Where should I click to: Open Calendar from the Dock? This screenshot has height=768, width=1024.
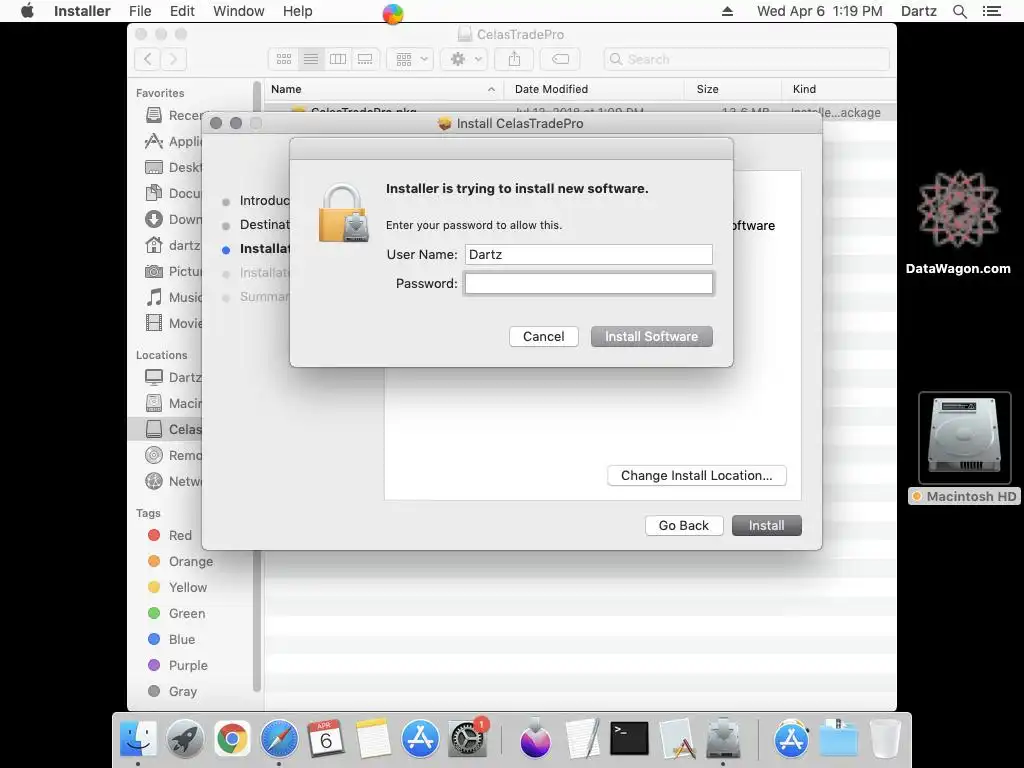click(326, 739)
